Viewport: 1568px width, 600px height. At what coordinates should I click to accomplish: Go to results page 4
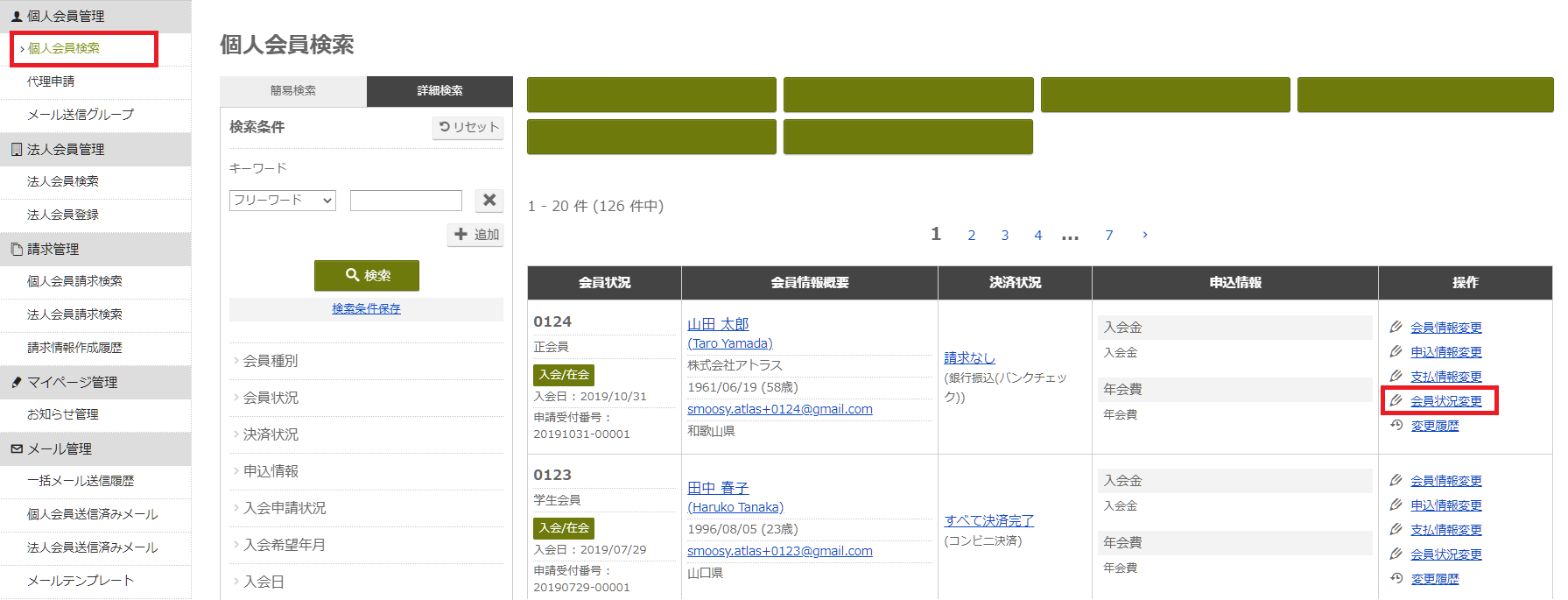pyautogui.click(x=1038, y=236)
